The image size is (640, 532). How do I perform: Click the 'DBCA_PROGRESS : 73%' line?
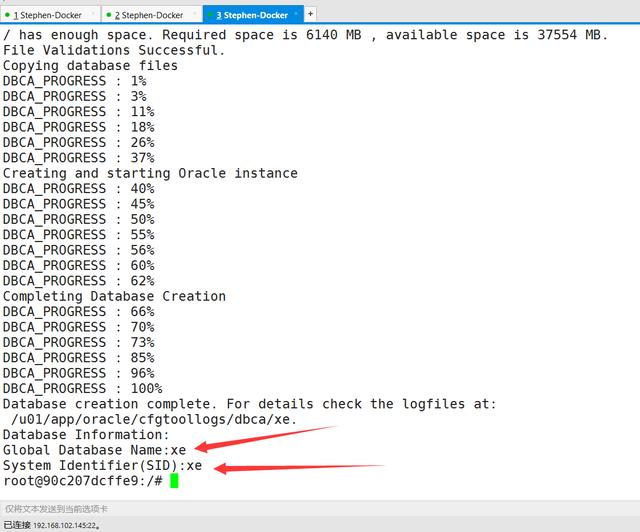click(x=78, y=343)
